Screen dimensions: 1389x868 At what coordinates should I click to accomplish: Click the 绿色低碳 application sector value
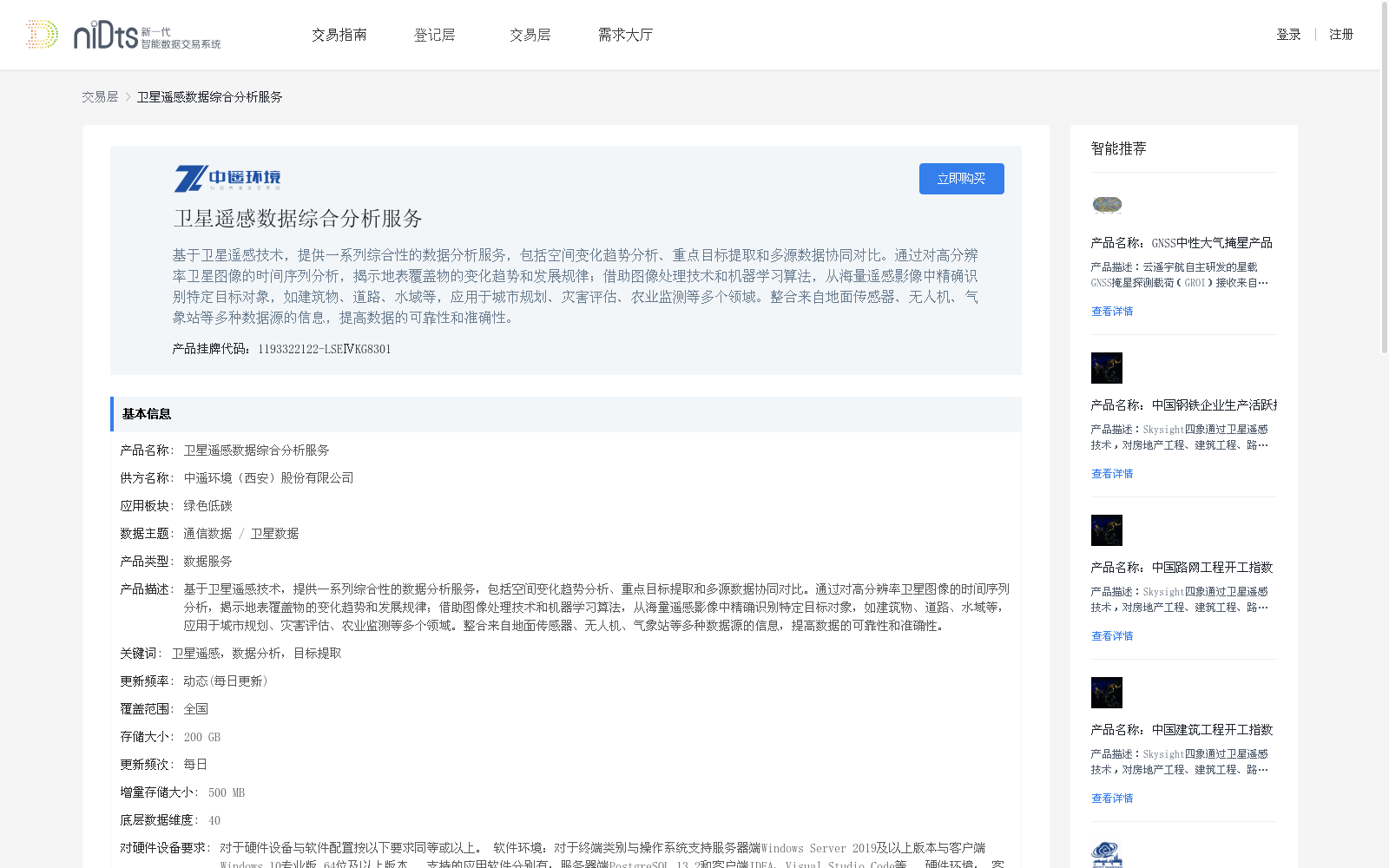[207, 506]
